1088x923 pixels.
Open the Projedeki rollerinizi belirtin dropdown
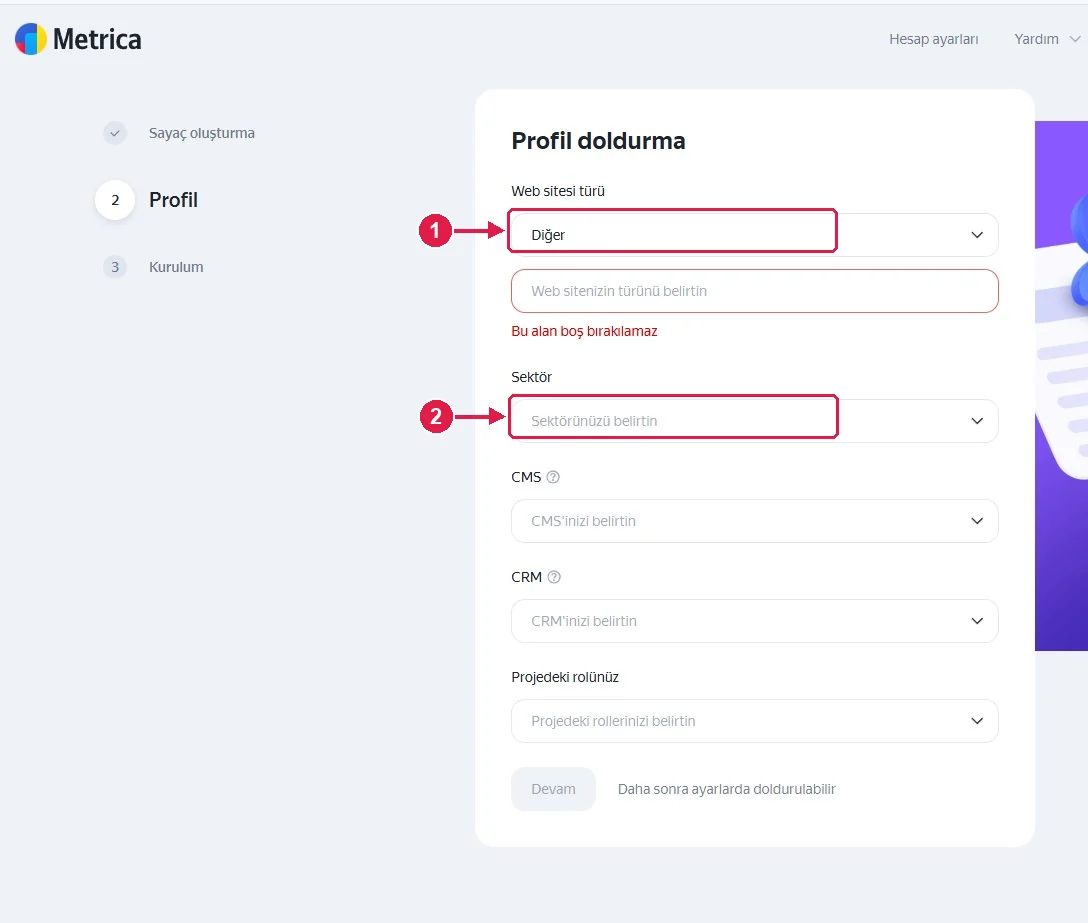754,721
